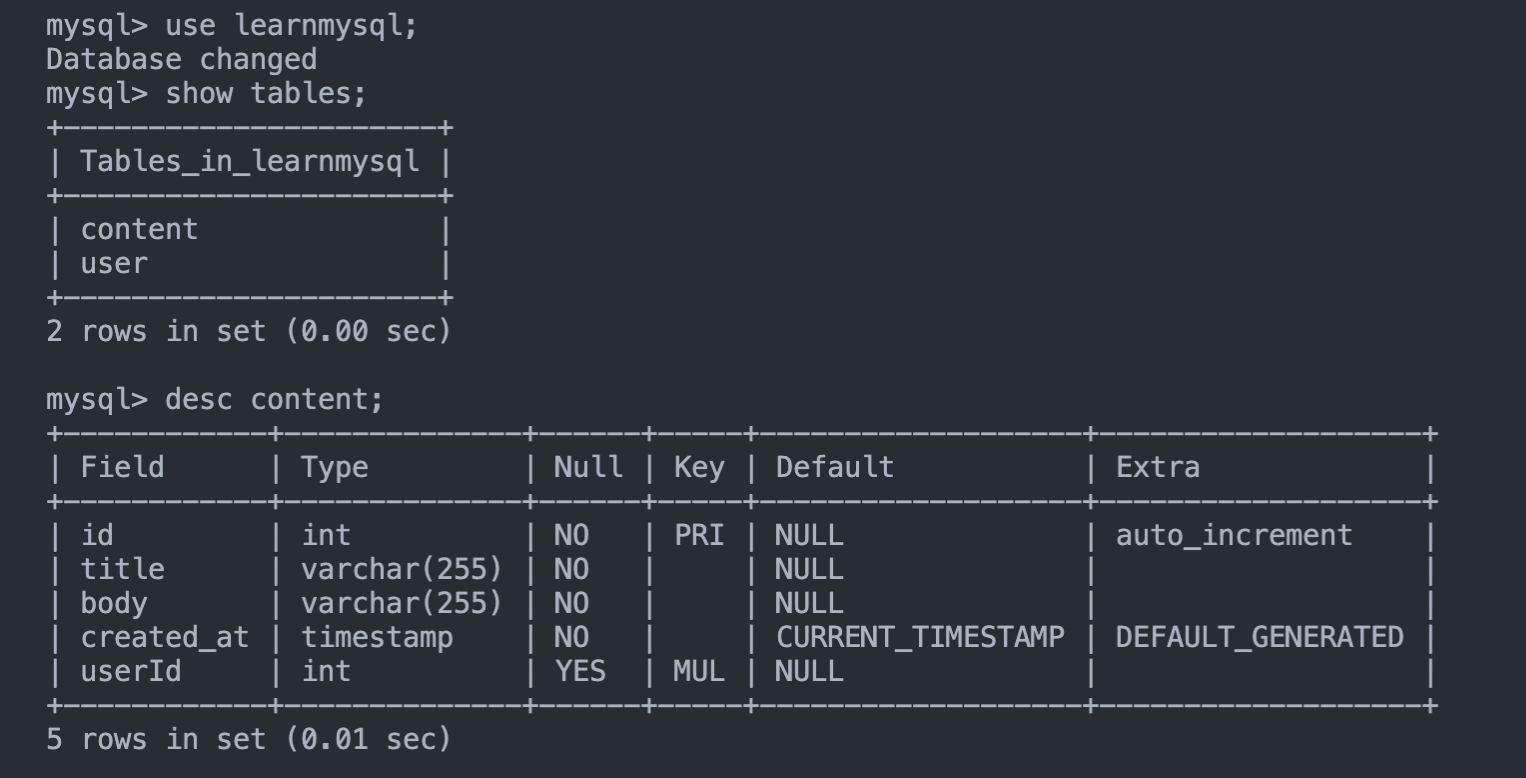Click the DEFAULT_GENERATED extra value
This screenshot has width=1526, height=778.
tap(1259, 637)
